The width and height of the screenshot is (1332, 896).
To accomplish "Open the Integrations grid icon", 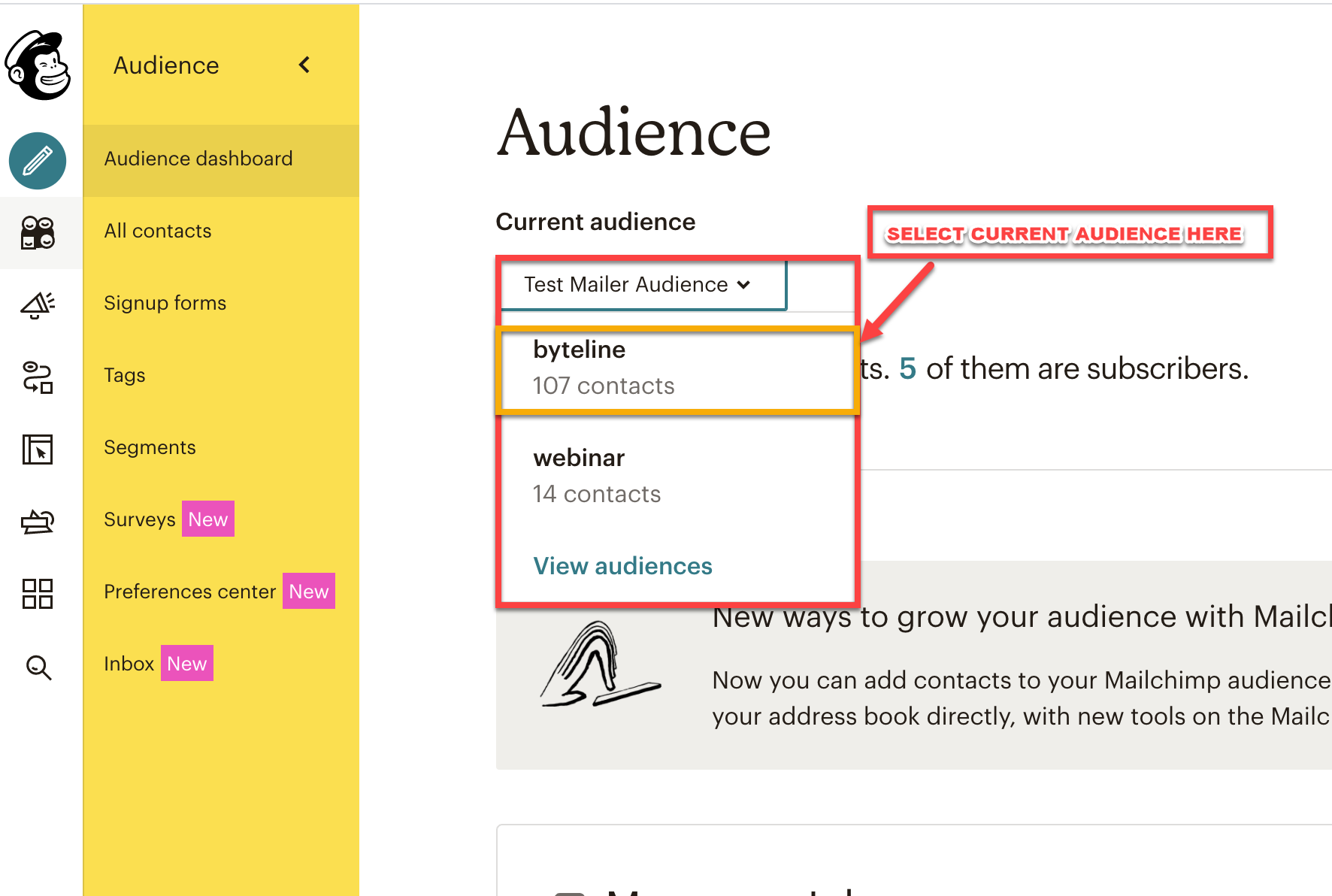I will tap(38, 593).
